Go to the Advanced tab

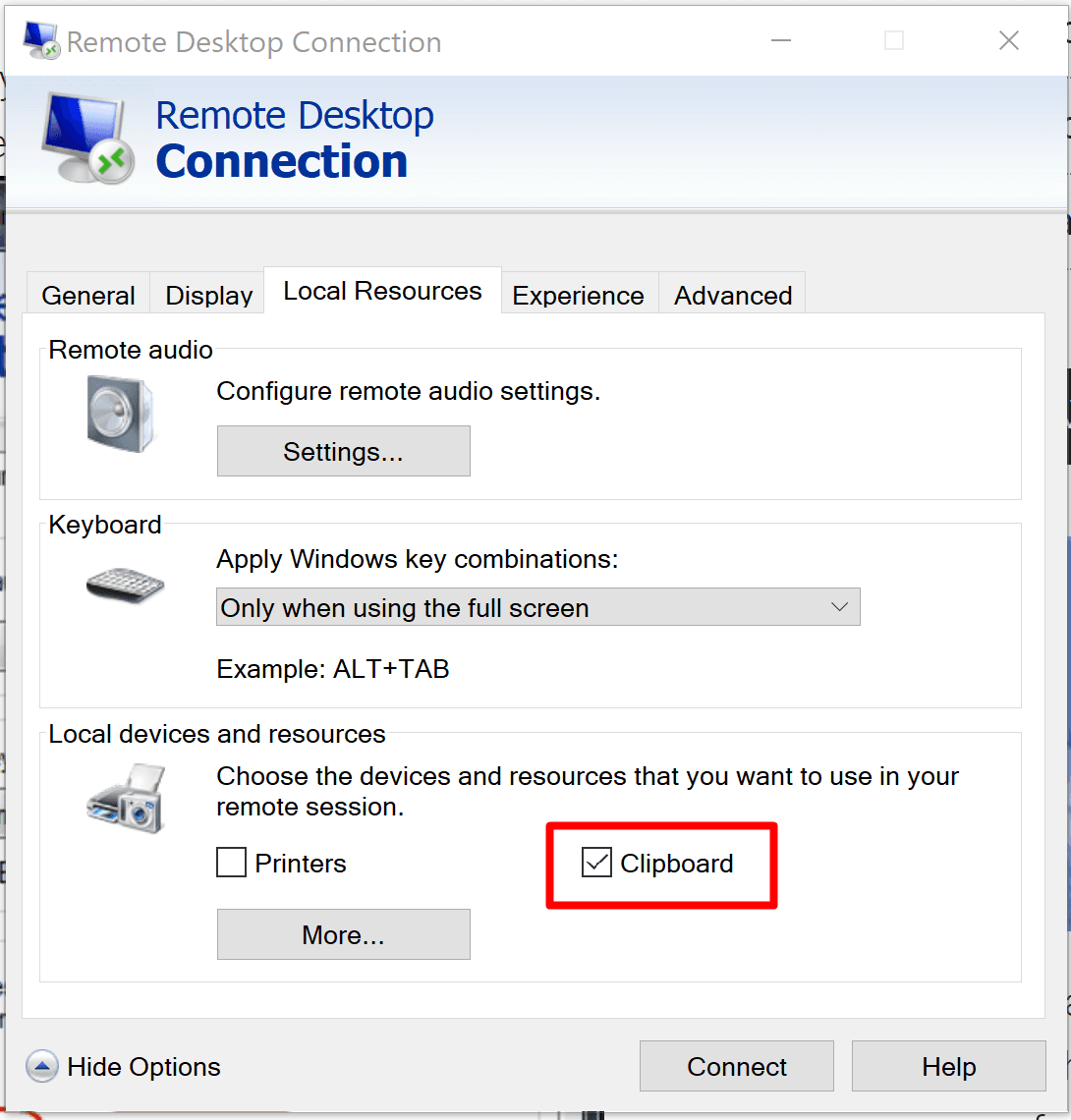[733, 296]
